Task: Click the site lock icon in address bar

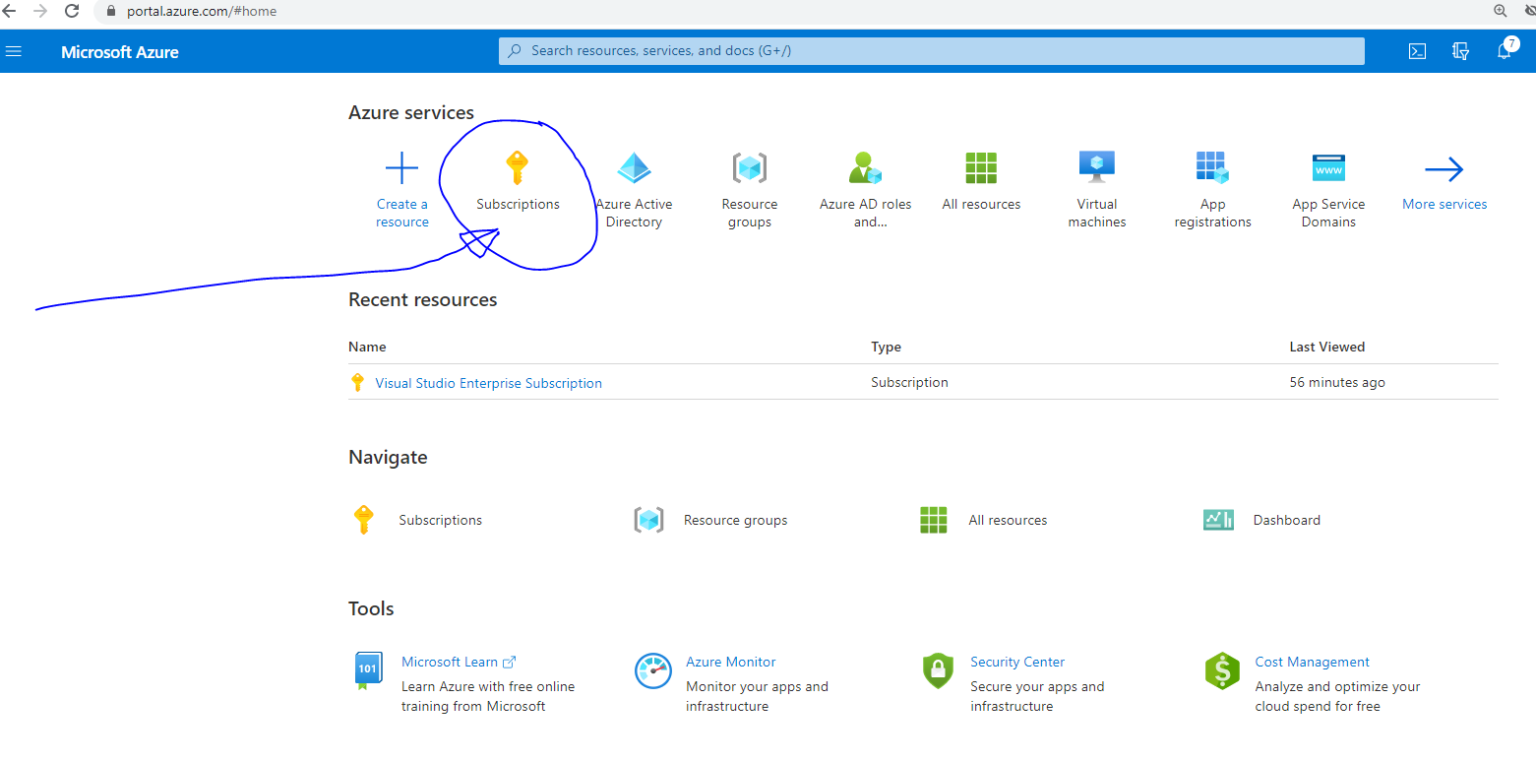Action: tap(112, 11)
